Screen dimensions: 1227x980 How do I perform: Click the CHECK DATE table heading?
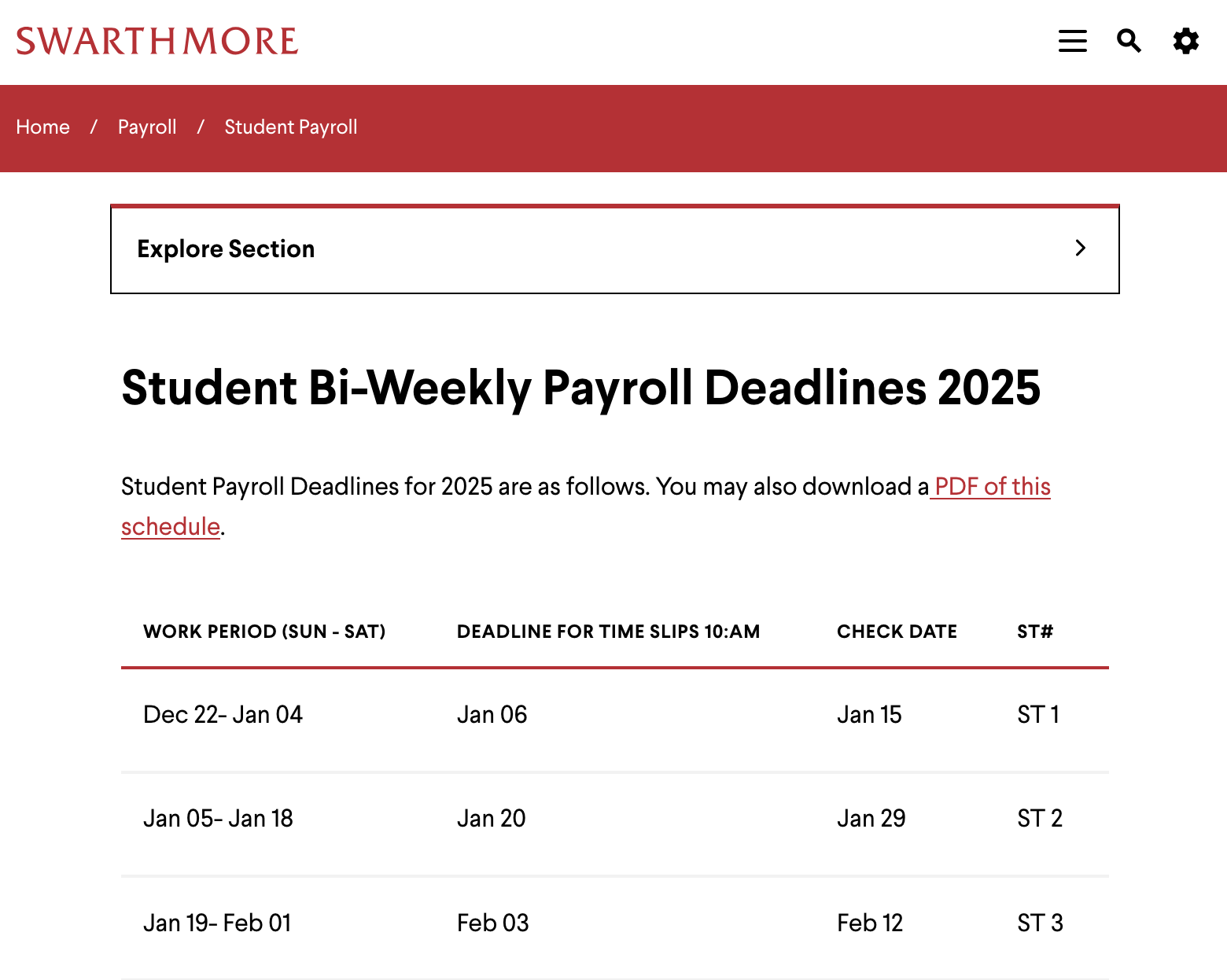point(897,632)
